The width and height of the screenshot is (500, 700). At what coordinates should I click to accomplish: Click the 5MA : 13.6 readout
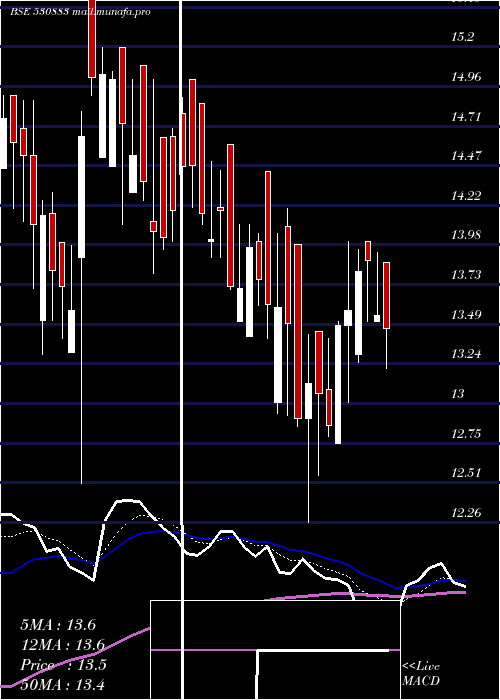coord(58,625)
